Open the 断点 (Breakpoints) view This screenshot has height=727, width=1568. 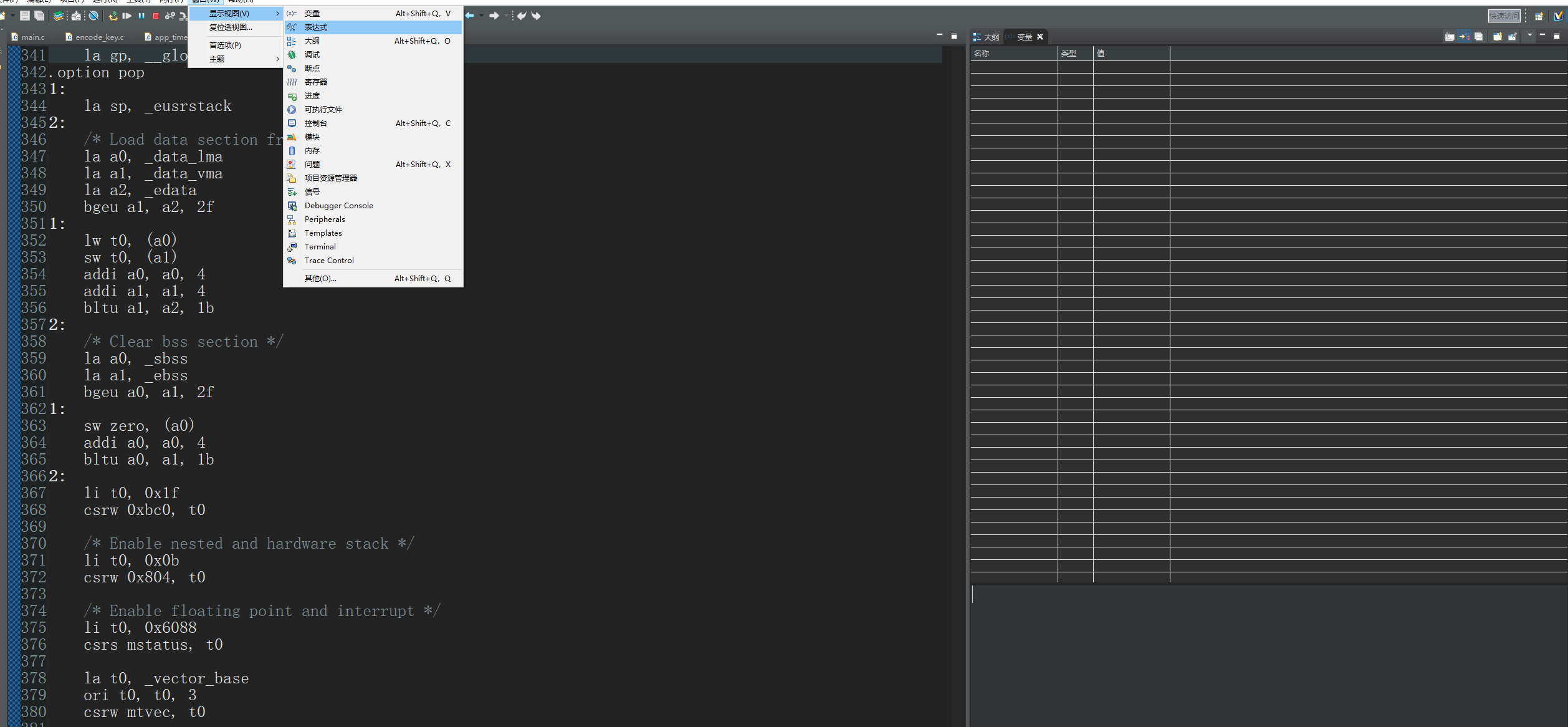(x=373, y=68)
